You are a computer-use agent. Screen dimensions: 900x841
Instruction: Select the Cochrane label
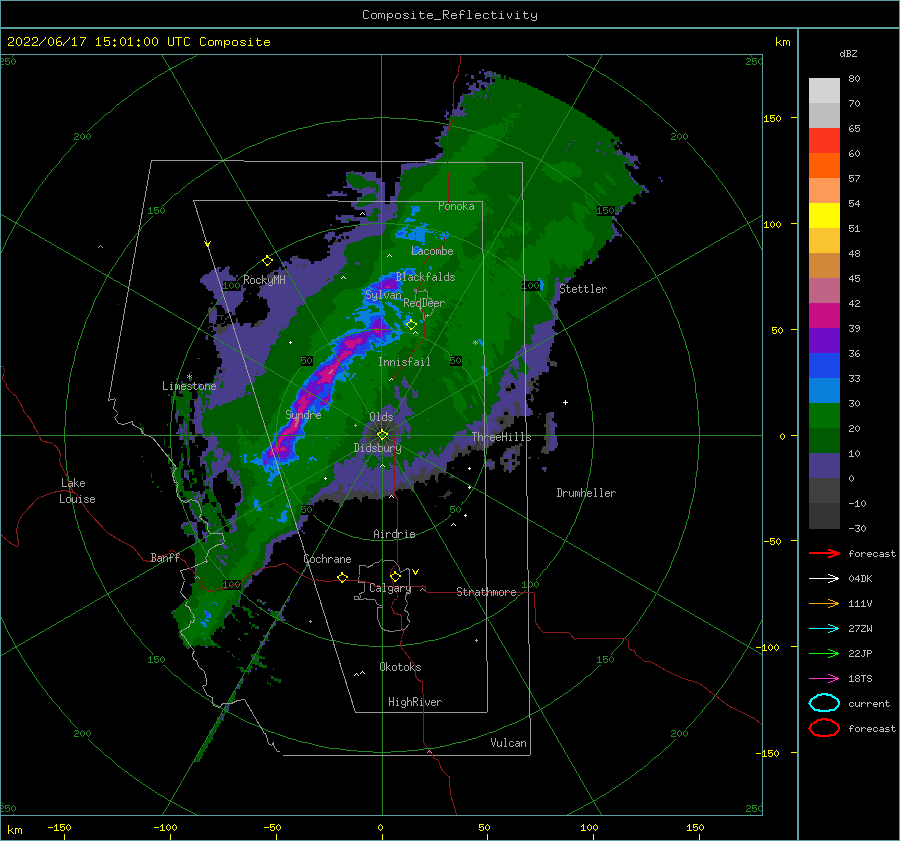327,559
